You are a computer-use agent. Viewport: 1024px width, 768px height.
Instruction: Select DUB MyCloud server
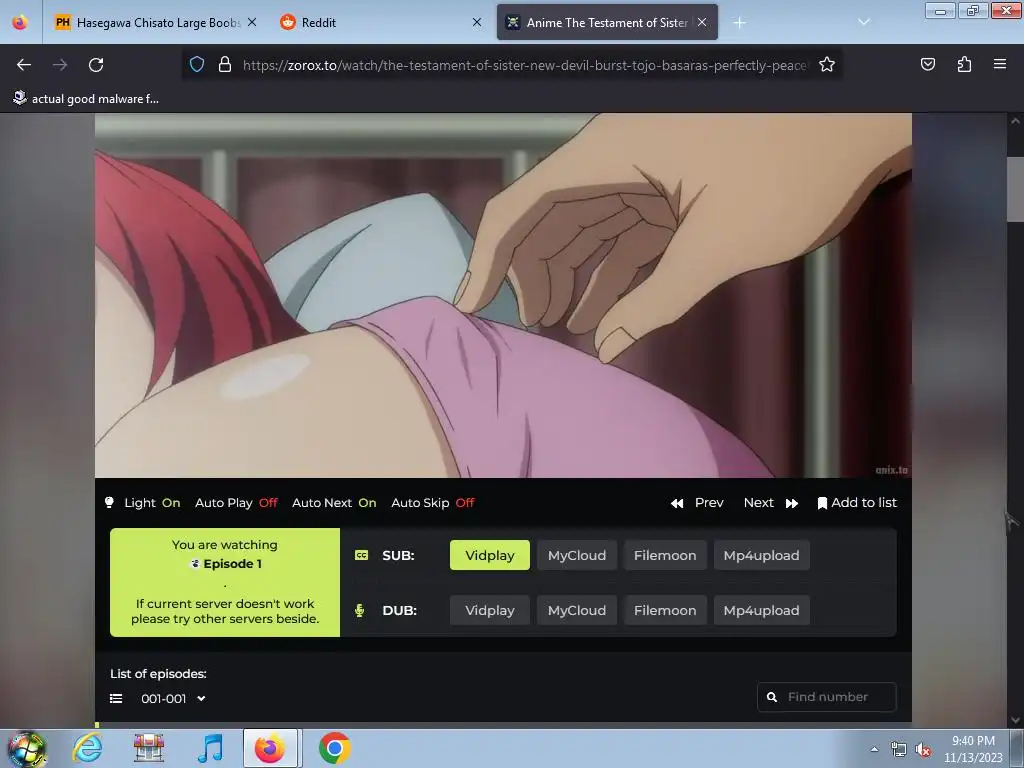(x=577, y=610)
